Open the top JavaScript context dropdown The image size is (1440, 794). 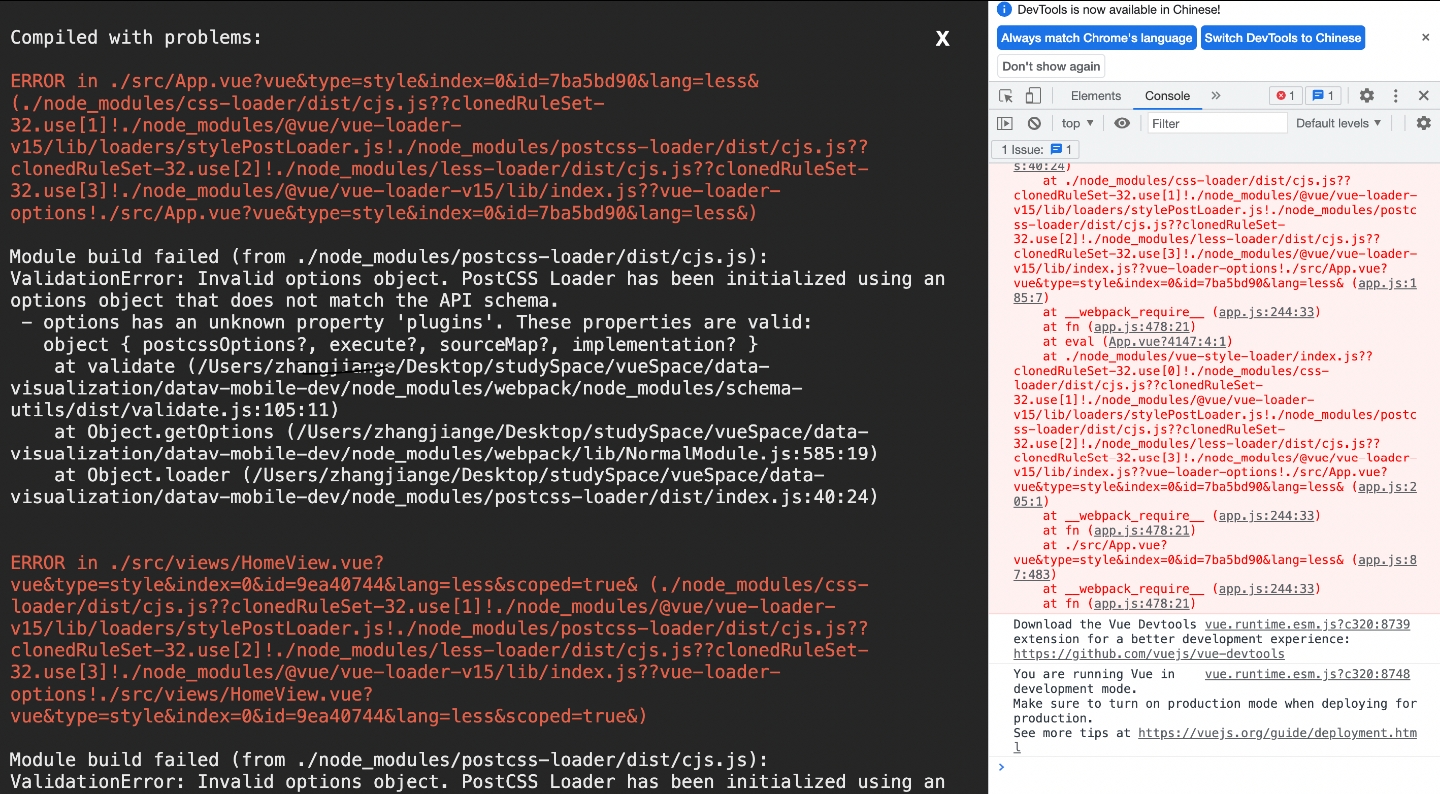tap(1078, 123)
